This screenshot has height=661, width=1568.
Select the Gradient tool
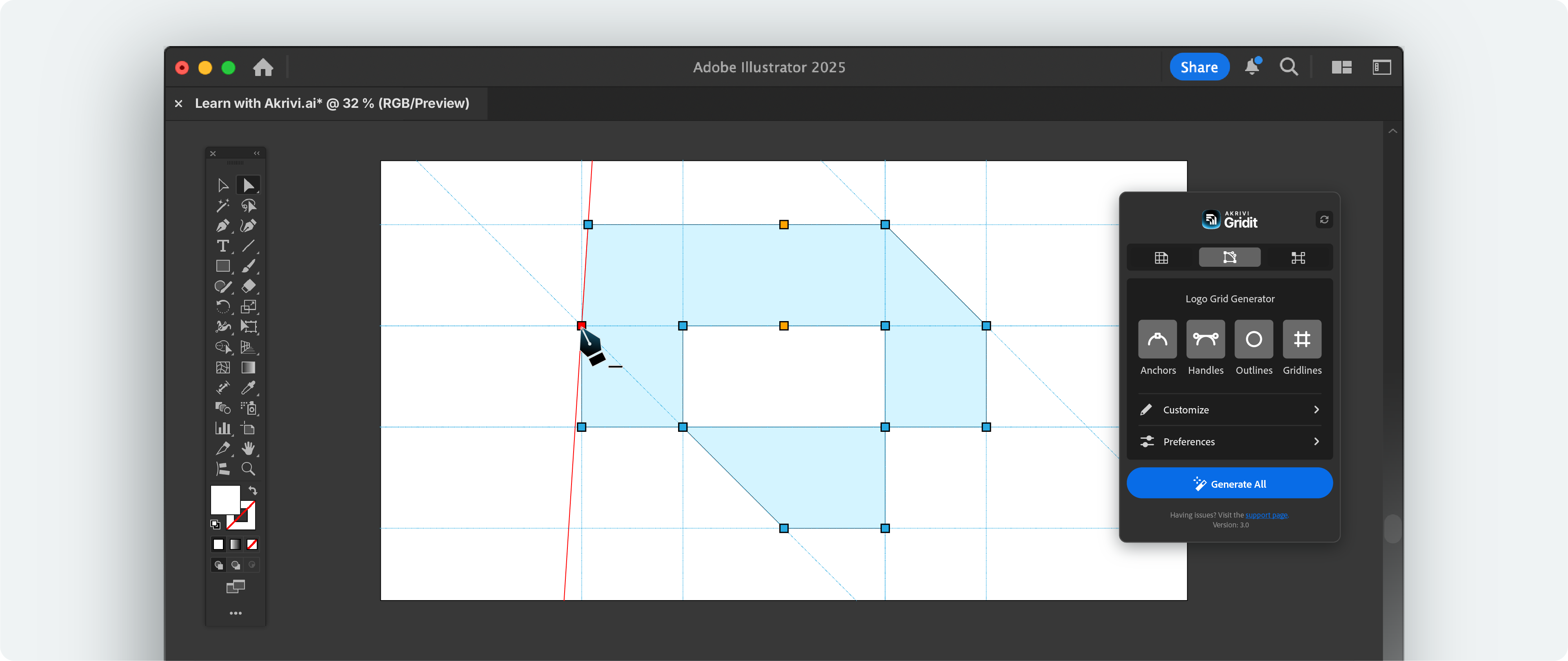[248, 367]
